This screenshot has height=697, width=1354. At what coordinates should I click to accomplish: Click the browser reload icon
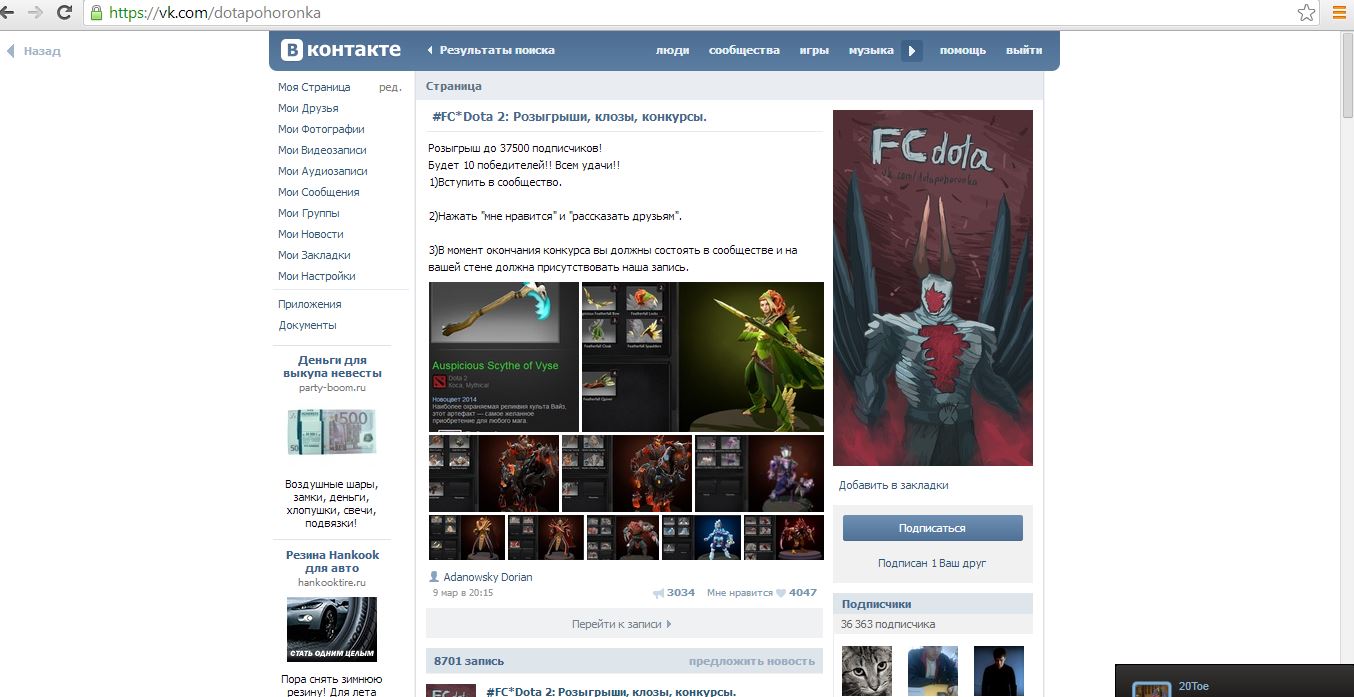click(x=65, y=13)
